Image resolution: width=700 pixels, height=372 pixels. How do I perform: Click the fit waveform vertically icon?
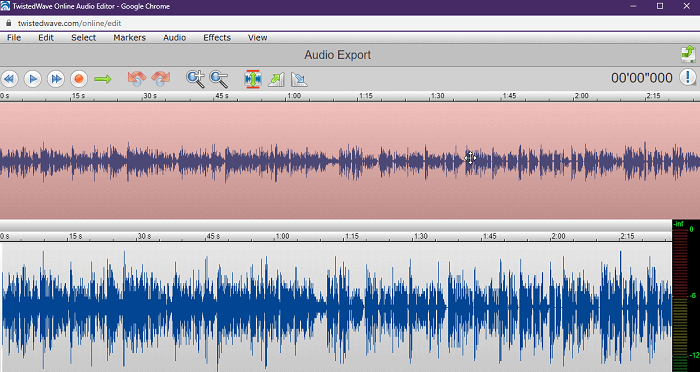coord(253,79)
